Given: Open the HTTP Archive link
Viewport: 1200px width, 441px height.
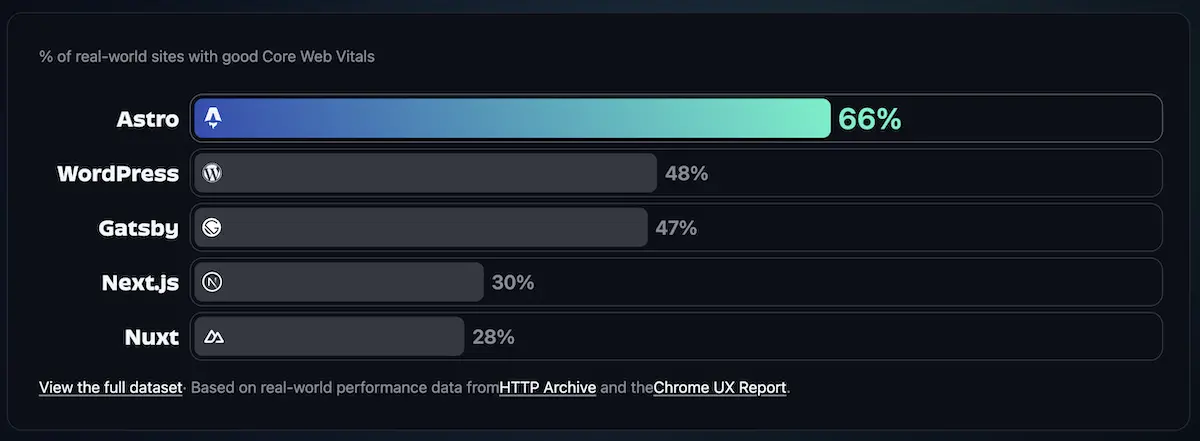Looking at the screenshot, I should (548, 387).
